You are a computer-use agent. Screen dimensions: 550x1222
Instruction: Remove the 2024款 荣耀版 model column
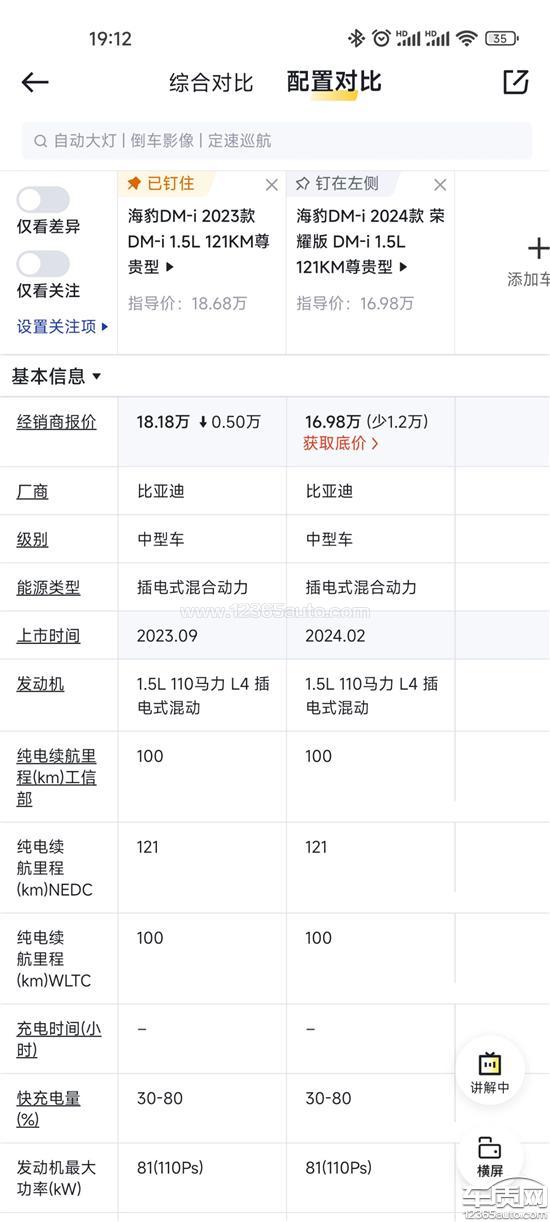(440, 185)
